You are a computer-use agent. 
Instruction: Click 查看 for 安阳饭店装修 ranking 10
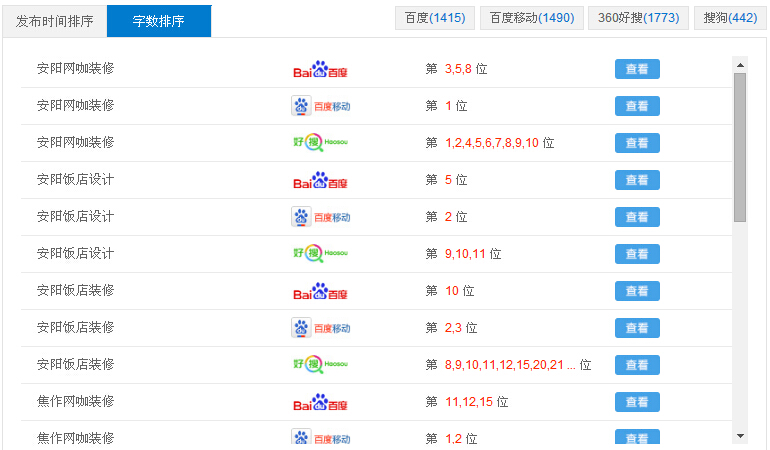click(x=637, y=291)
